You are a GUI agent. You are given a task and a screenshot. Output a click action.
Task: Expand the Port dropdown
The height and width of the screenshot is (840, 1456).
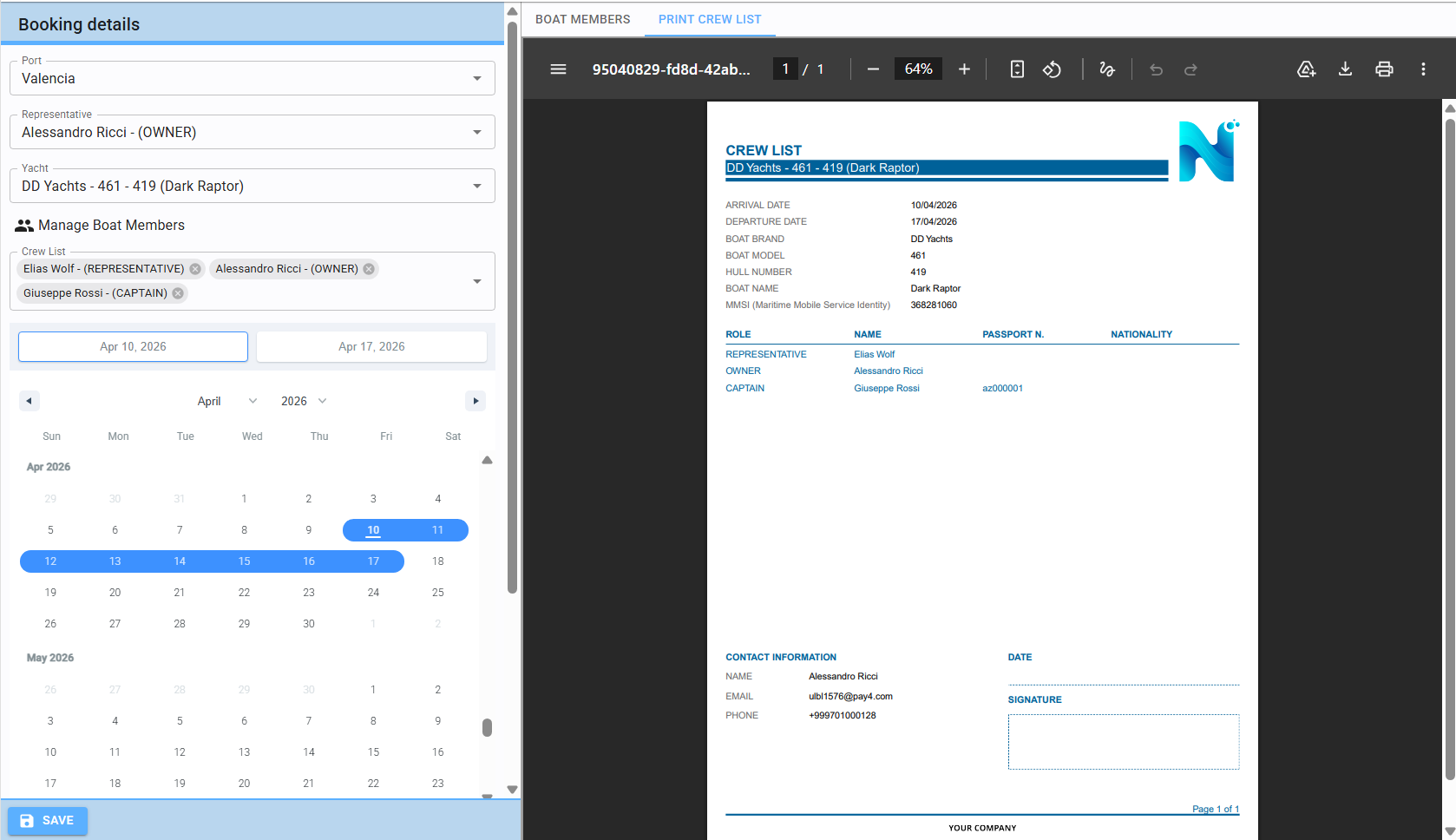[x=476, y=79]
